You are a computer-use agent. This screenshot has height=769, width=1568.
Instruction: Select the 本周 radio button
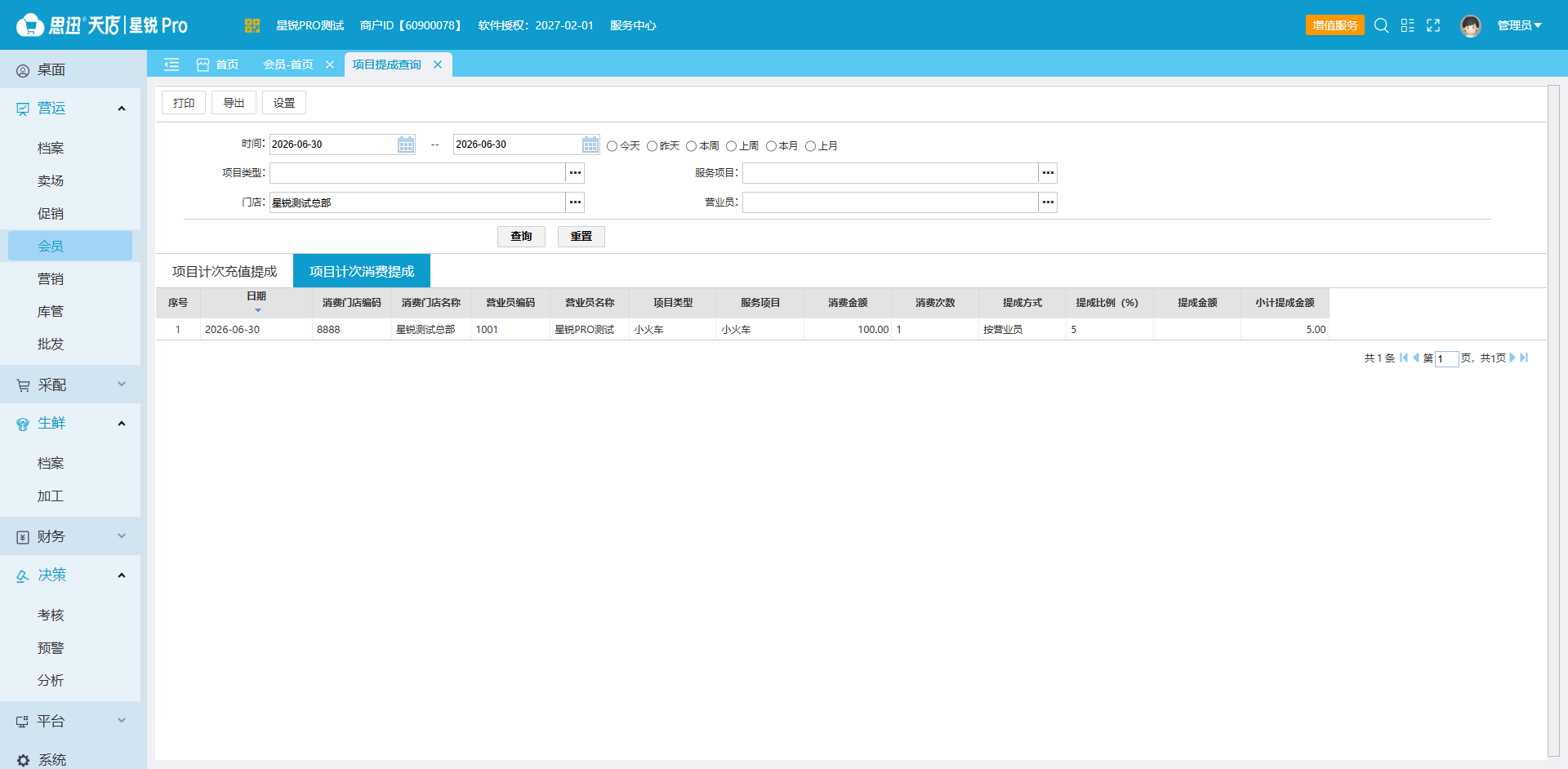692,146
